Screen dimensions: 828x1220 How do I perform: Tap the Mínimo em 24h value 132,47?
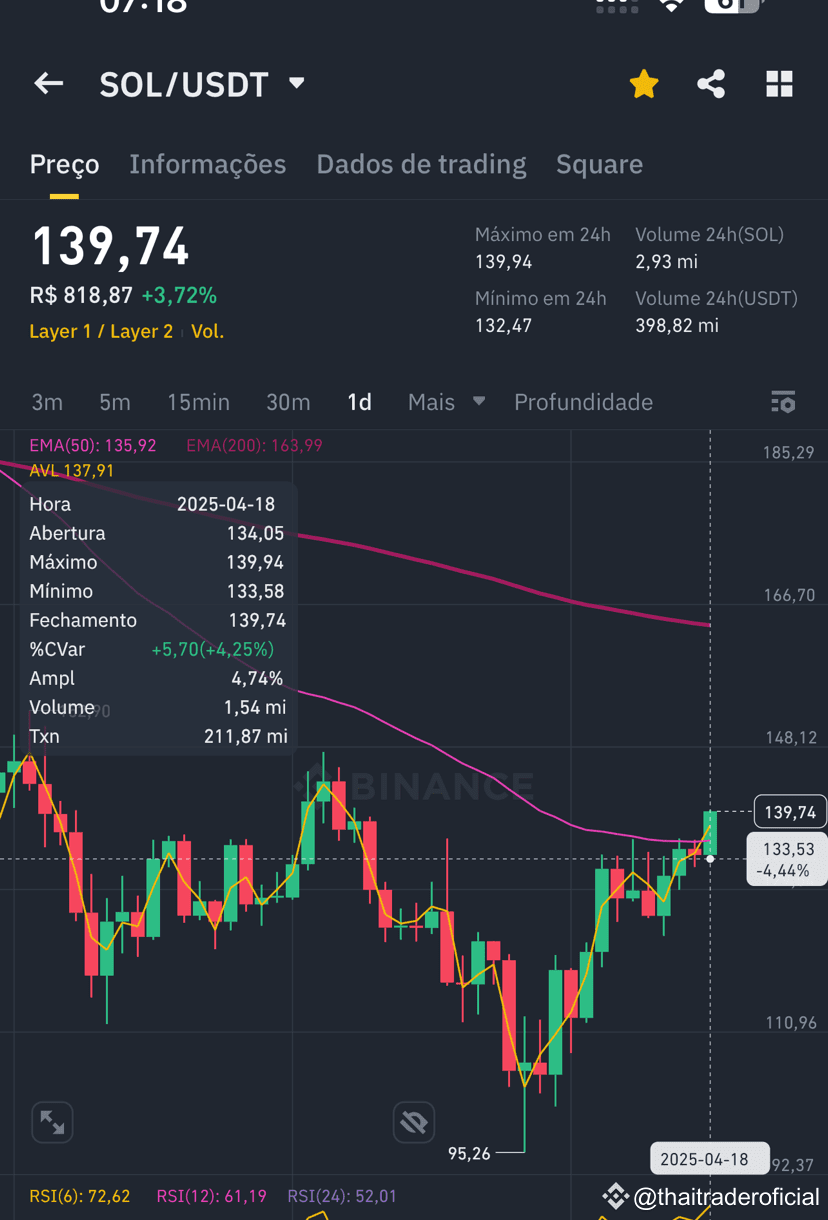coord(504,325)
